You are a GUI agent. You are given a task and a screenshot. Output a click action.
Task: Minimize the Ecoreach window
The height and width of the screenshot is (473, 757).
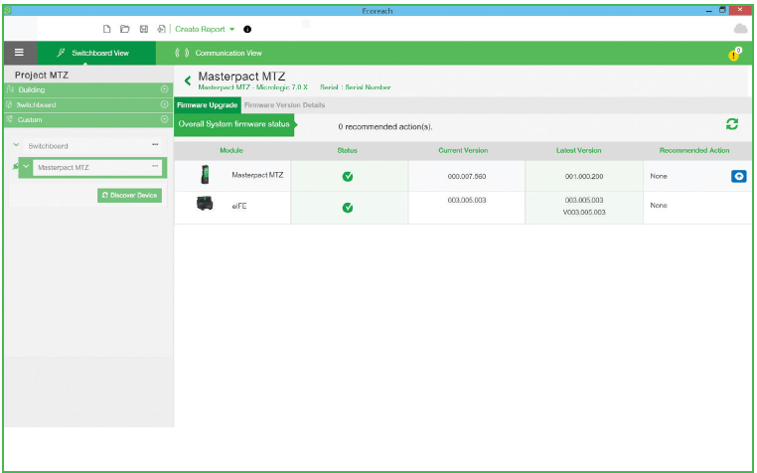tap(709, 10)
